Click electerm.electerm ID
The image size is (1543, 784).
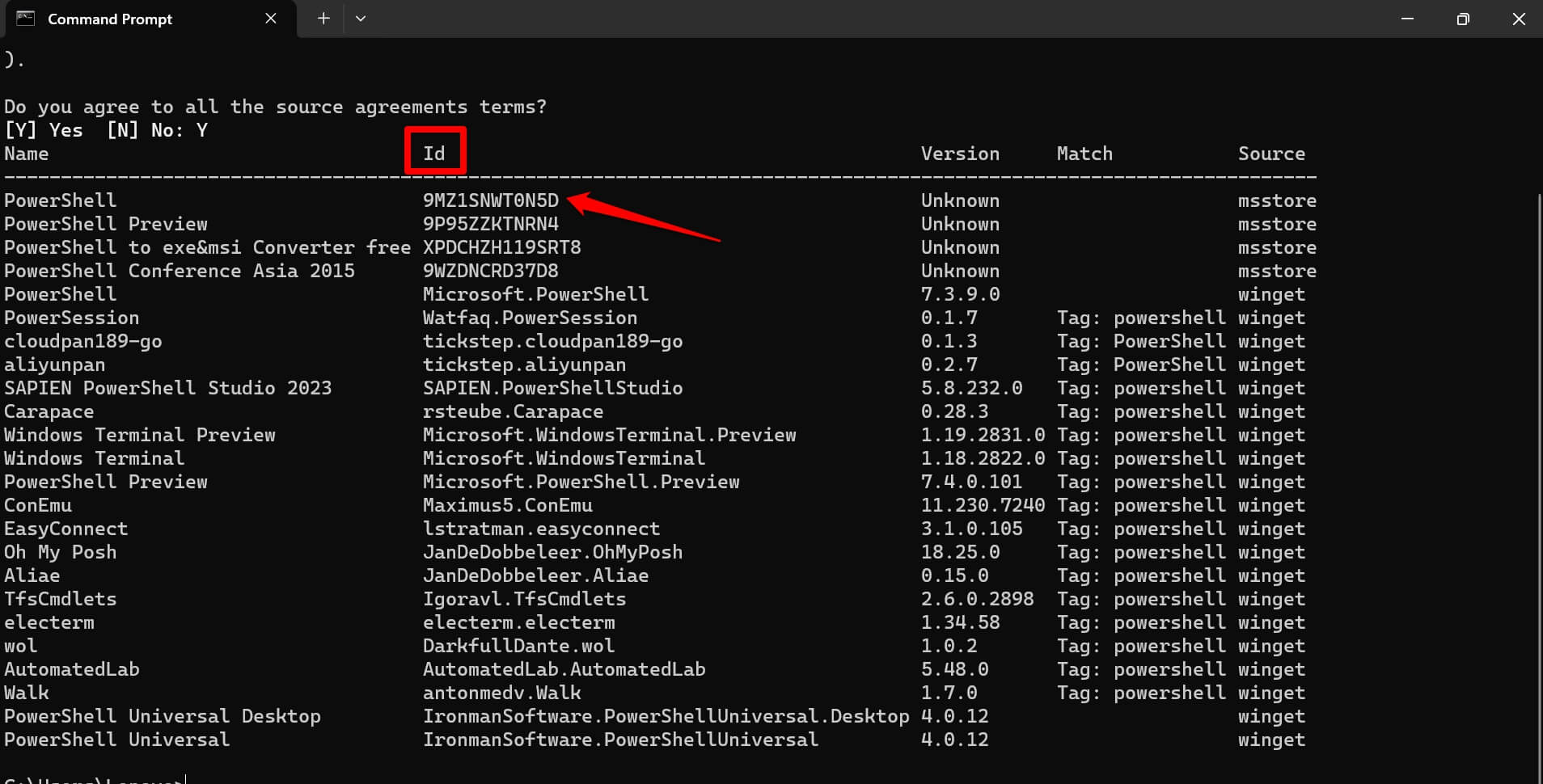coord(519,622)
